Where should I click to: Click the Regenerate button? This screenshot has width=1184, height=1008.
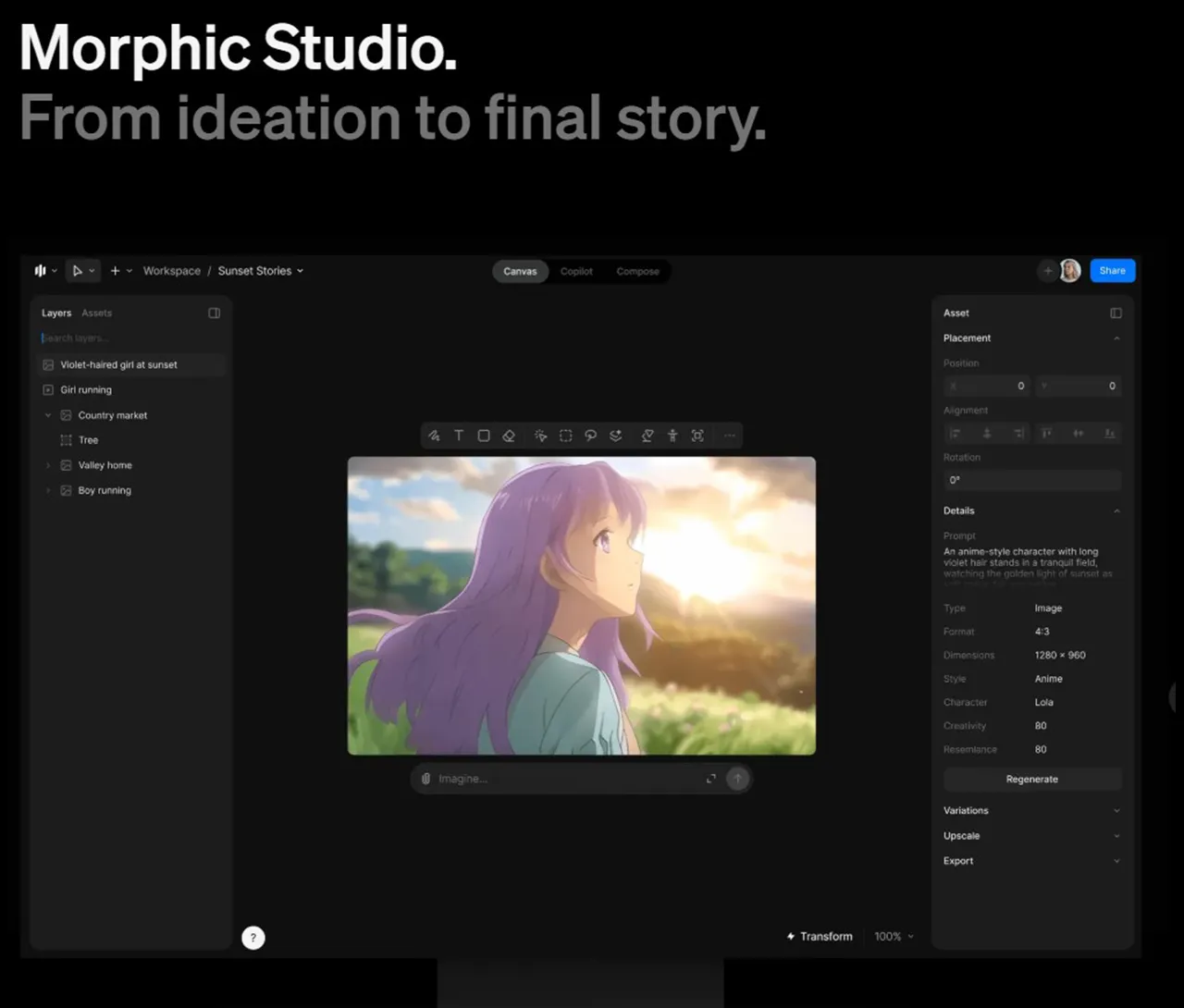point(1031,779)
